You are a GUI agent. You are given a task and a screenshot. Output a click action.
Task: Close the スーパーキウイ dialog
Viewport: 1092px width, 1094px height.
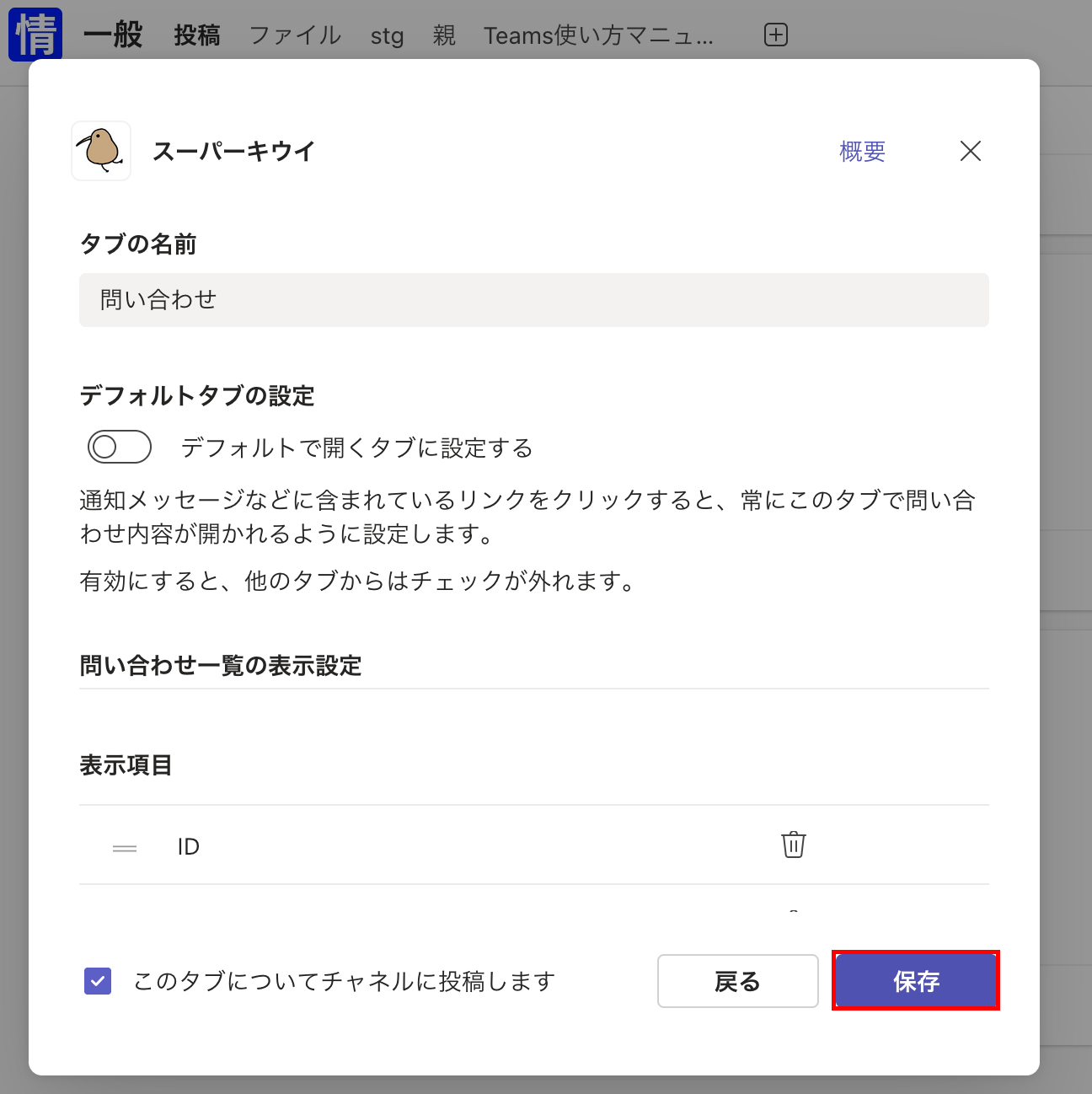[971, 151]
